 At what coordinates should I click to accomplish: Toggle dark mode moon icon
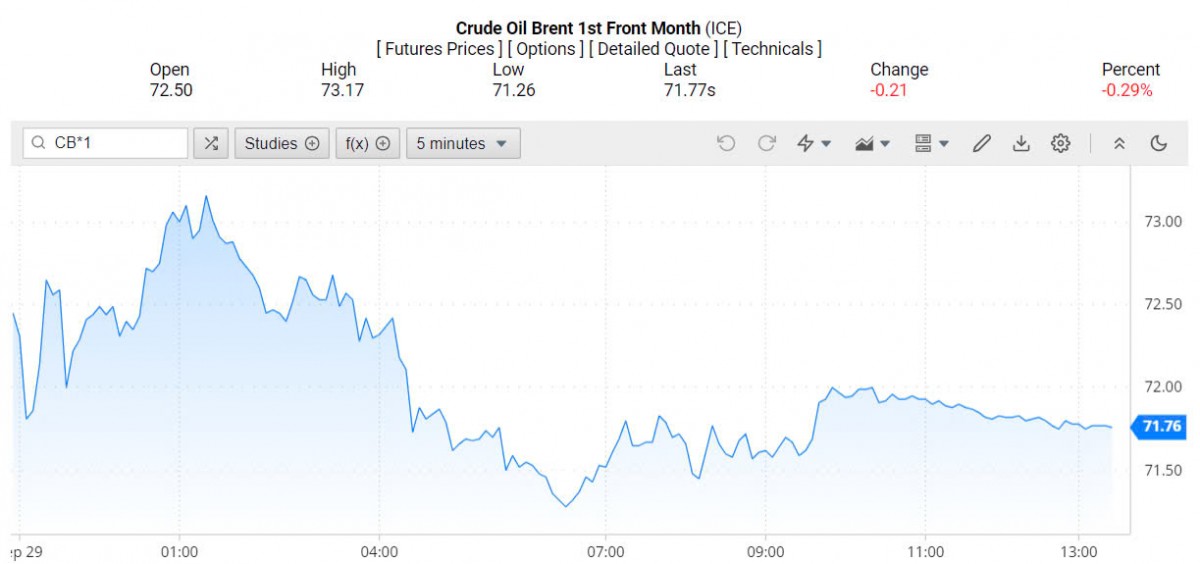pyautogui.click(x=1159, y=143)
